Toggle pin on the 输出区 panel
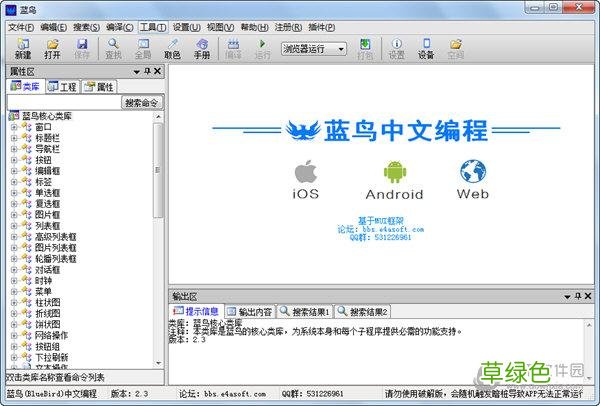Screen dimensions: 600x406 (578, 296)
